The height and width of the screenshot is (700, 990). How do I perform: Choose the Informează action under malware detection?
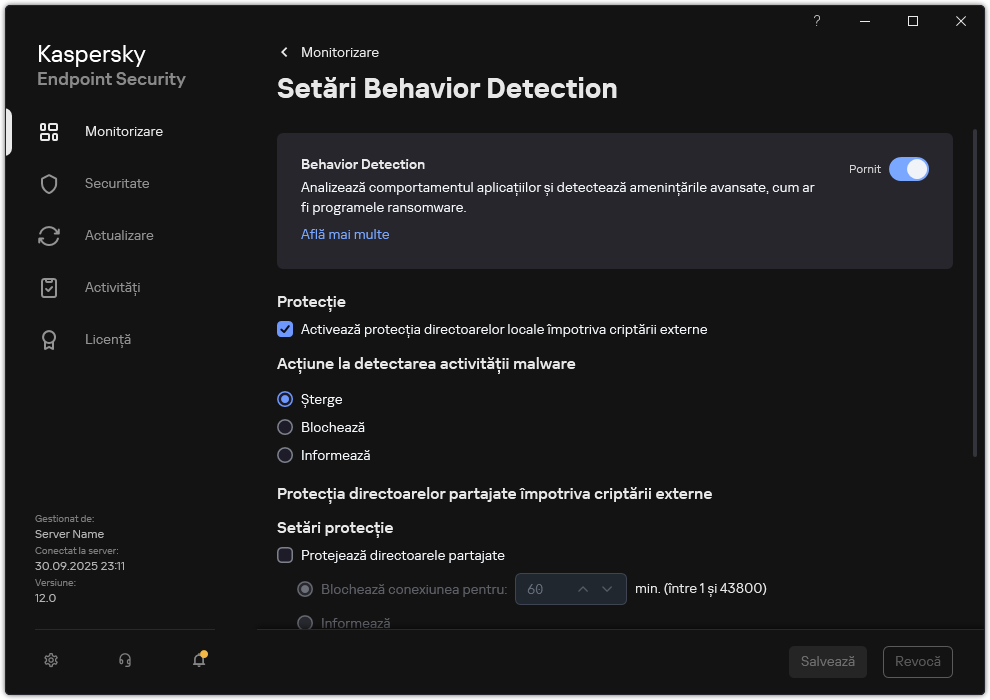click(x=285, y=455)
